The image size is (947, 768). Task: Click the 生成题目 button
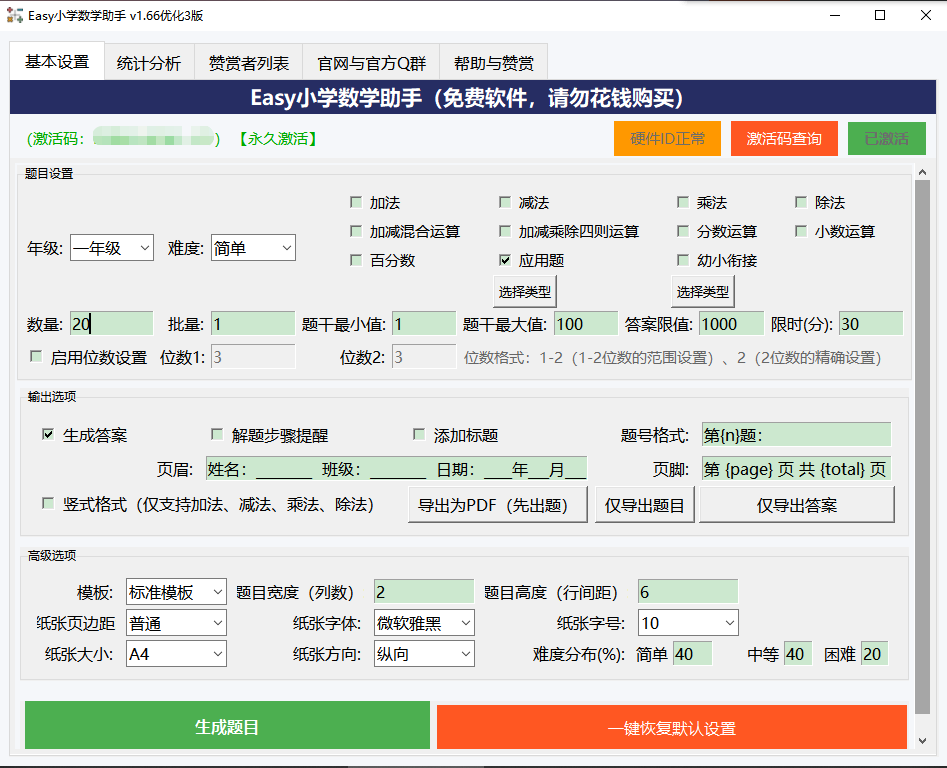point(225,726)
